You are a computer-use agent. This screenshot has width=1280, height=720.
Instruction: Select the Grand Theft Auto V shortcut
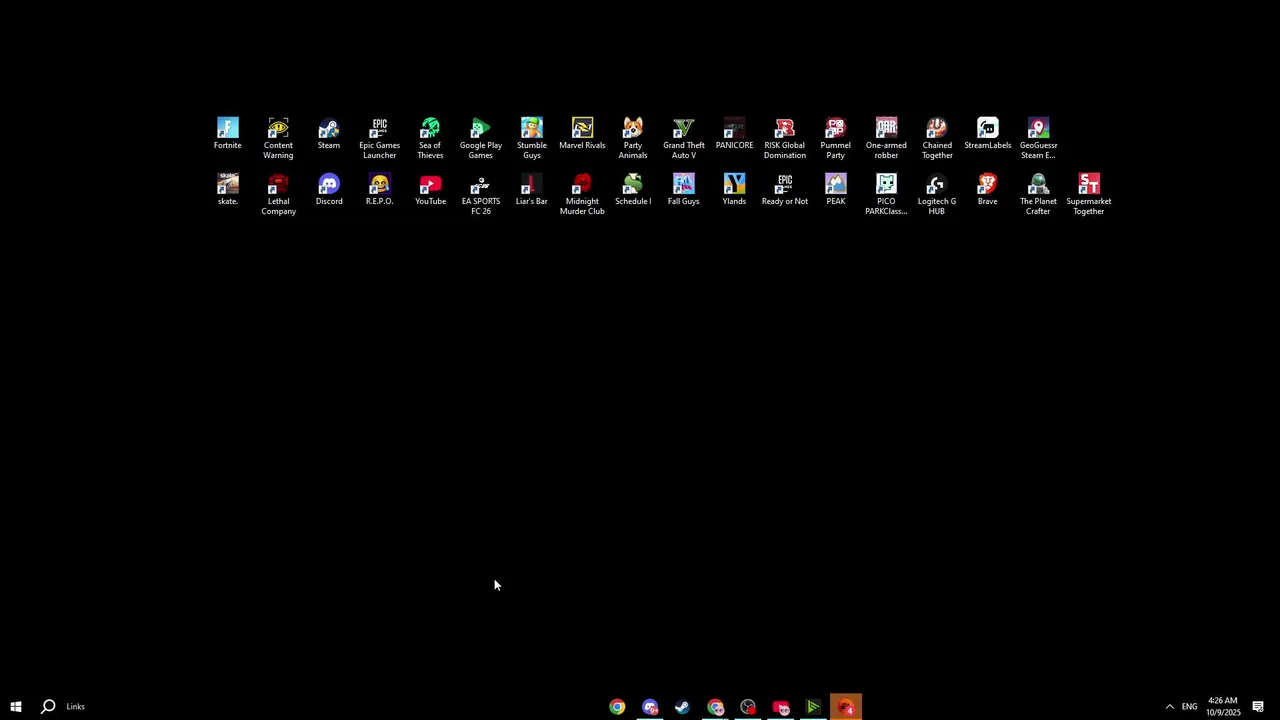pos(684,138)
